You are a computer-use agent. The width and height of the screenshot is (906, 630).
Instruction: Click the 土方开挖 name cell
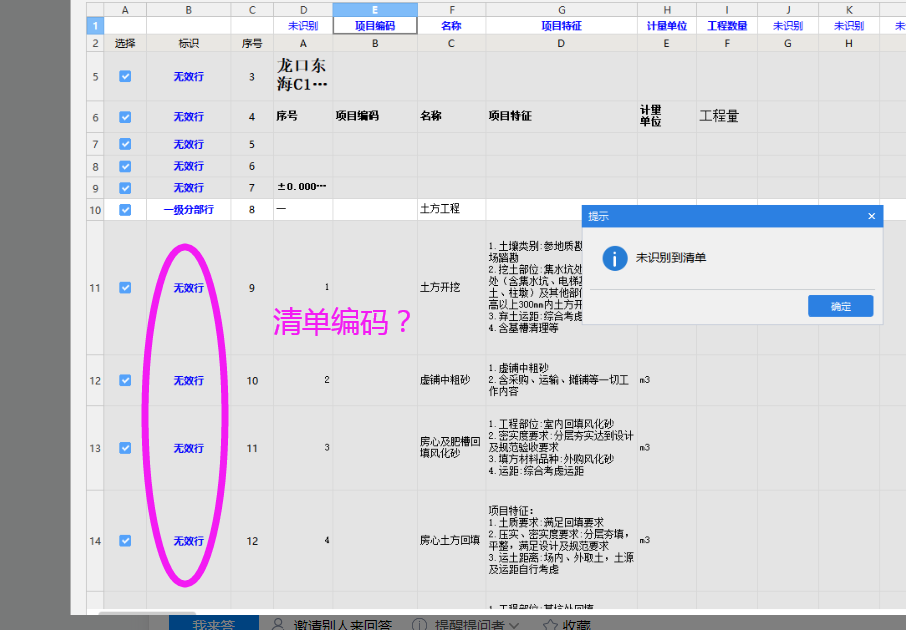pos(451,288)
